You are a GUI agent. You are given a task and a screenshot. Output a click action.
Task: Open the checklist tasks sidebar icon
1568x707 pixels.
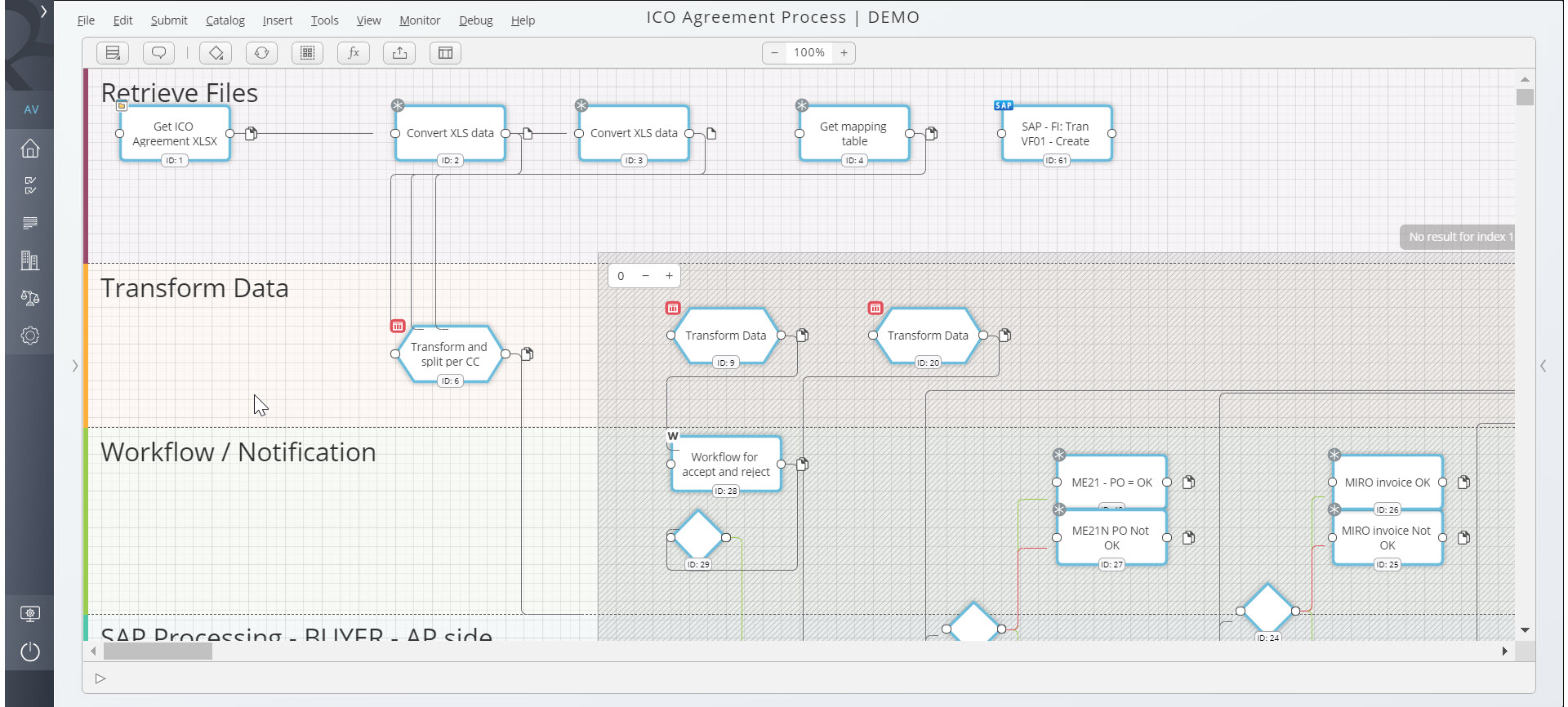tap(30, 186)
